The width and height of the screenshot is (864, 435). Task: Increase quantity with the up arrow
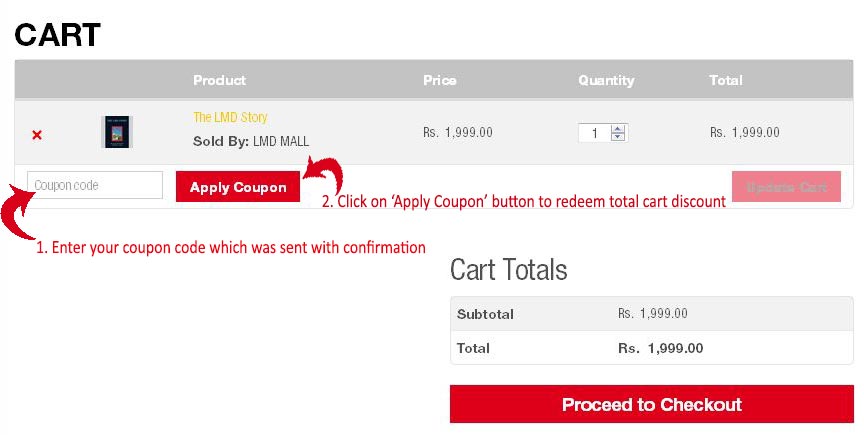point(618,129)
